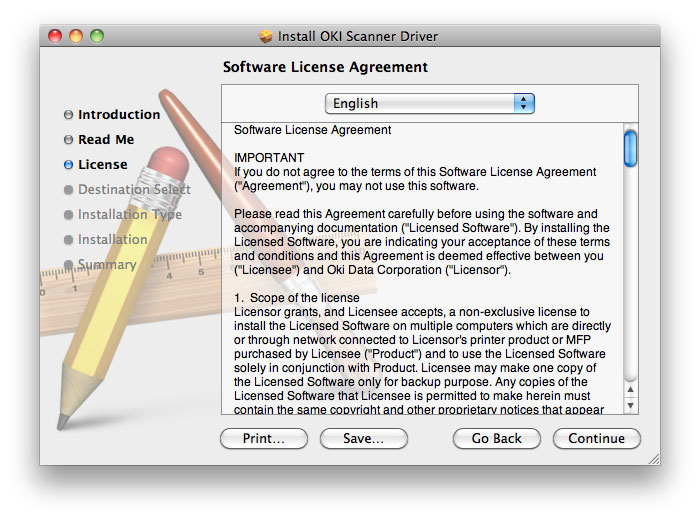Click the scroll up arrow of the license text
Viewport: 700px width, 520px height.
click(630, 390)
